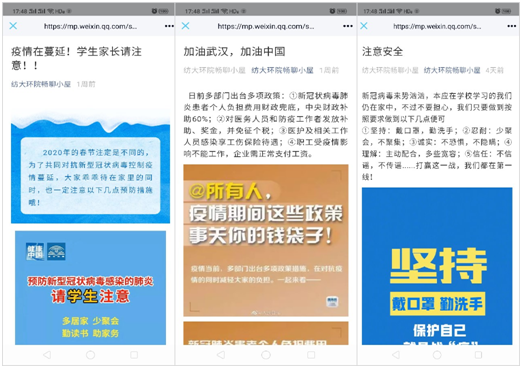
Task: Open the blue 纺大环院畅聊小屋 link in the 加油武汉 article
Action: pos(282,70)
